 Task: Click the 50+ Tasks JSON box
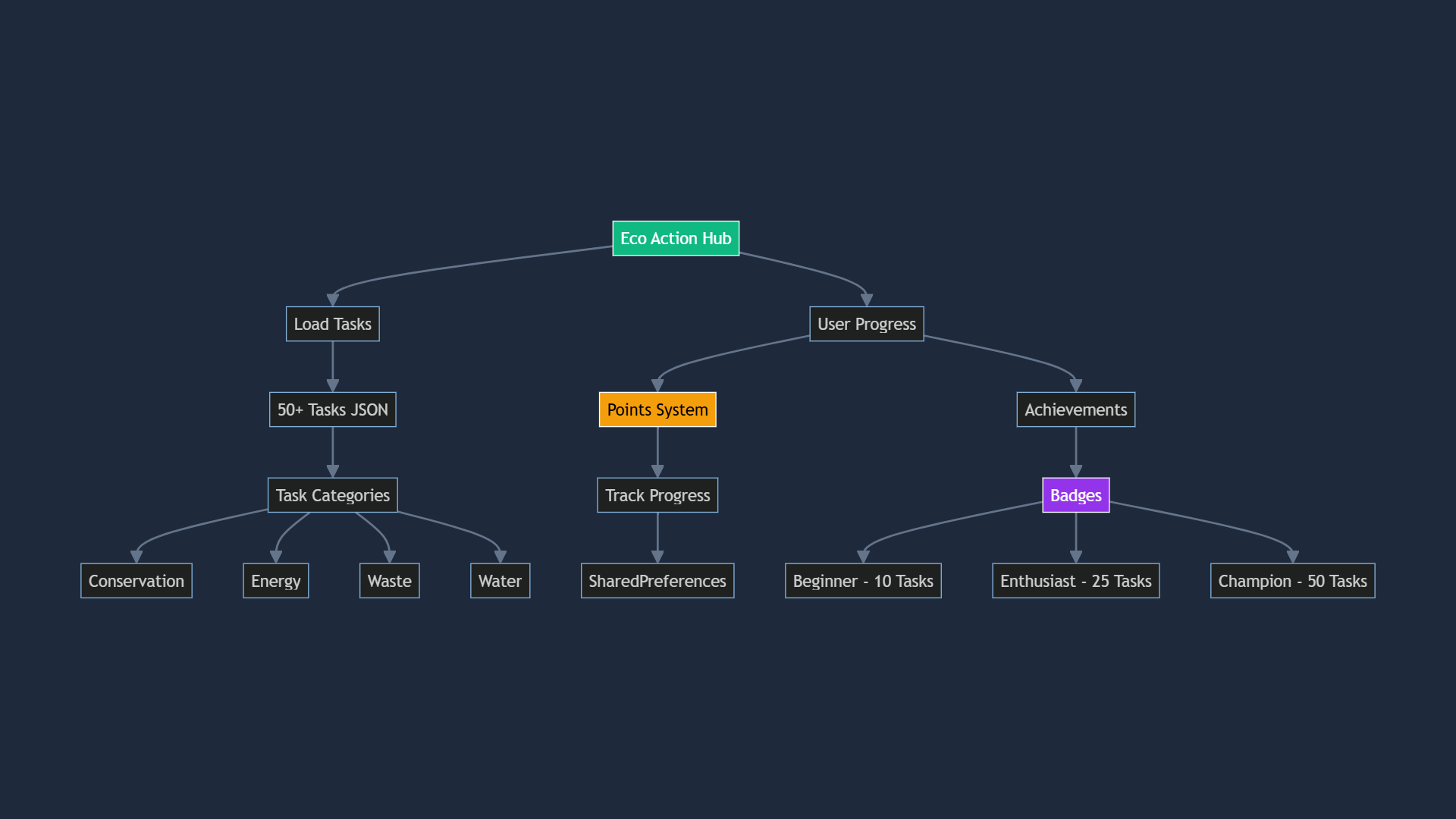click(x=332, y=409)
